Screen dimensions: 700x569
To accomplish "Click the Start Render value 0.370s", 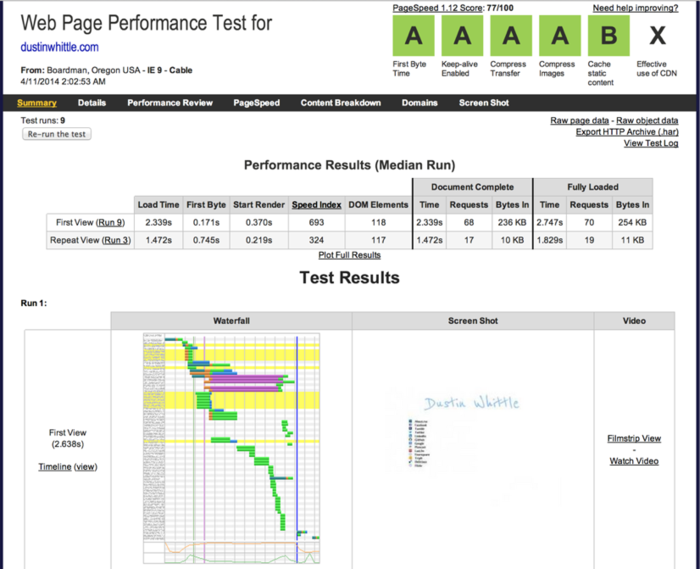I will pyautogui.click(x=259, y=222).
